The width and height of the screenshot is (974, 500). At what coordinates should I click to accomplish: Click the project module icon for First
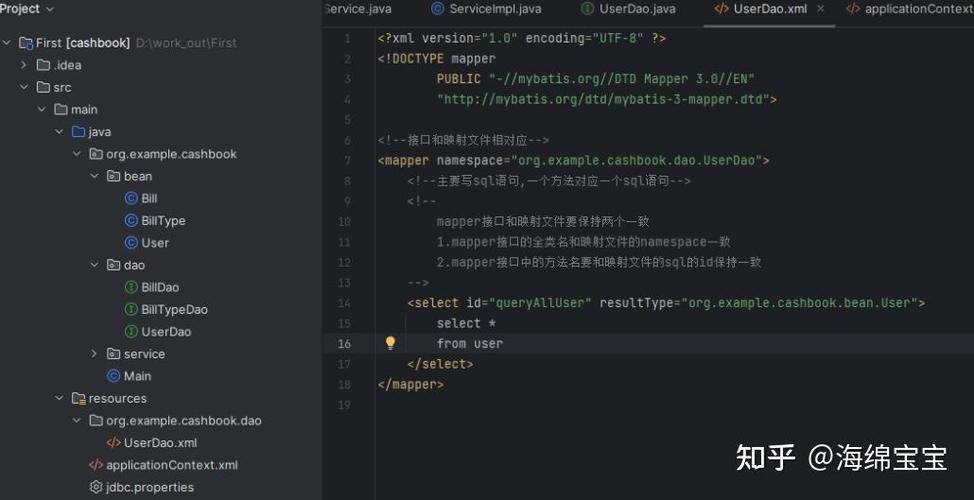click(26, 43)
